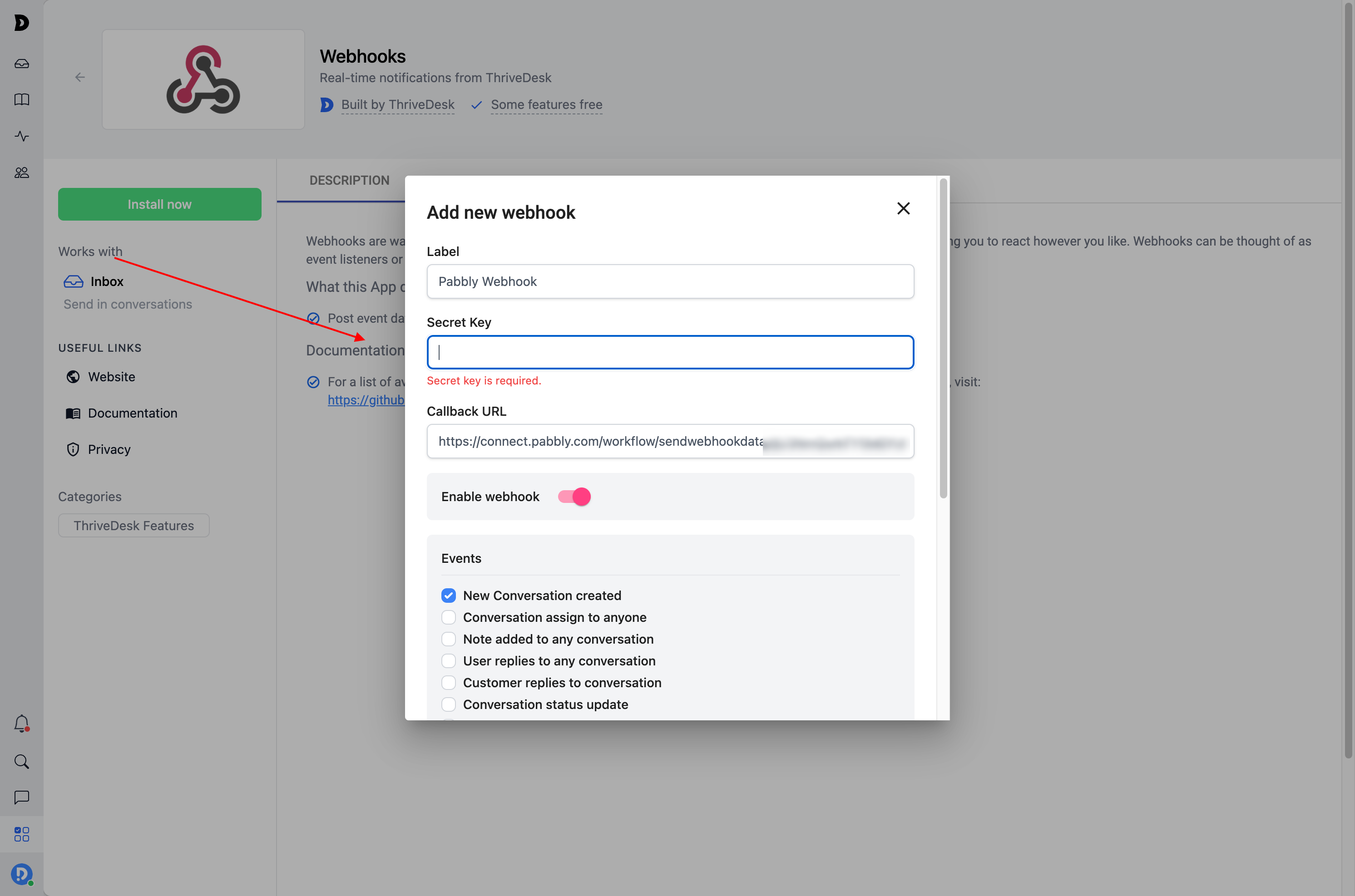Click the user avatar at sidebar bottom
The width and height of the screenshot is (1355, 896).
coord(22,874)
